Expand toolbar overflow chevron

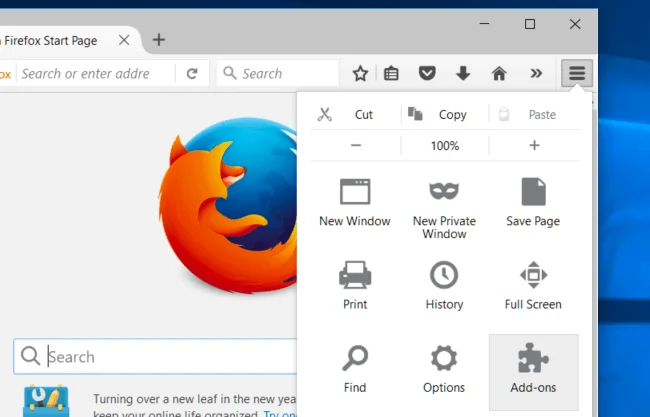click(536, 73)
